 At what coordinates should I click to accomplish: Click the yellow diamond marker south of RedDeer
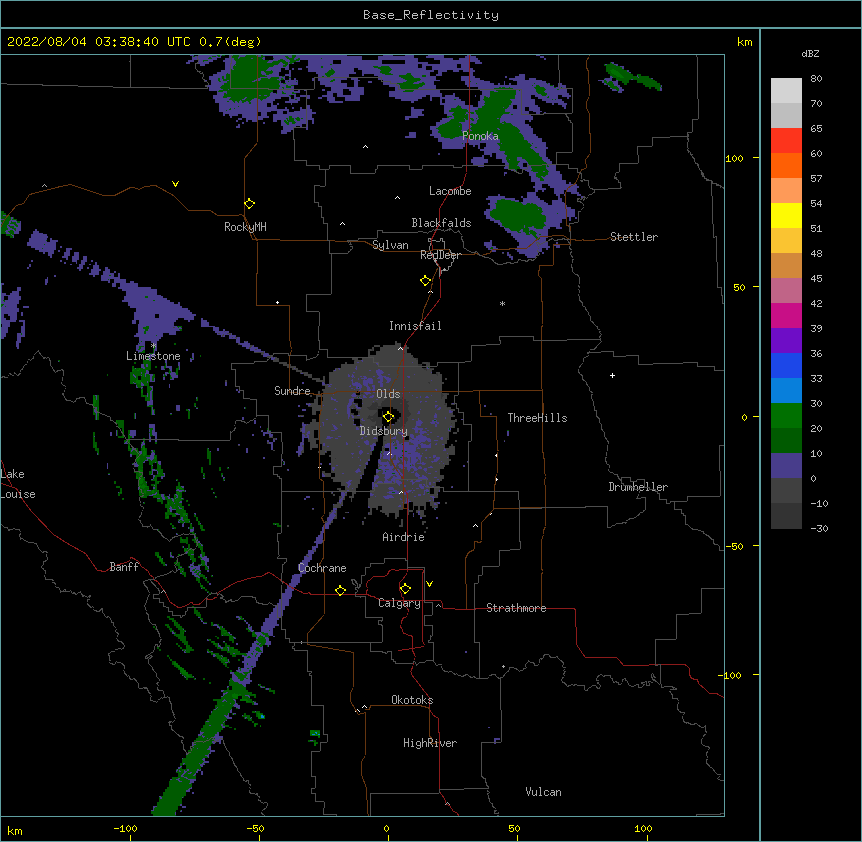tap(425, 281)
